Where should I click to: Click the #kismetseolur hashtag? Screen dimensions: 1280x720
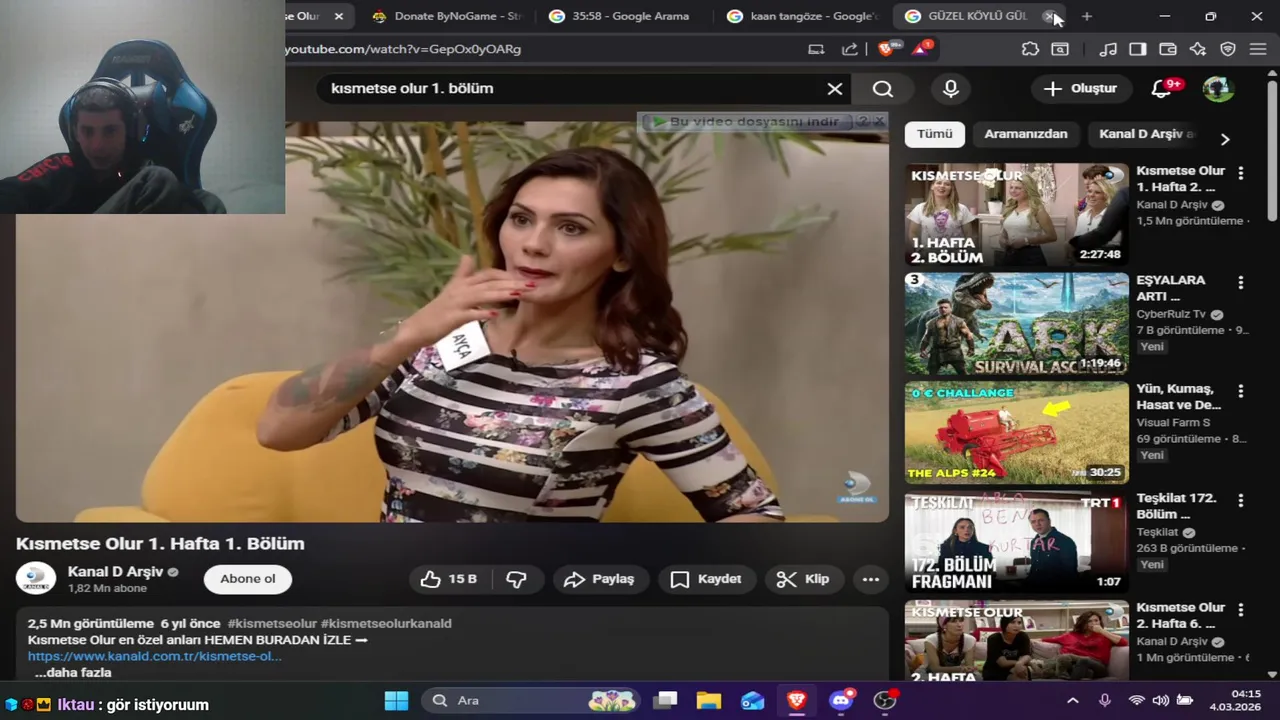point(272,623)
